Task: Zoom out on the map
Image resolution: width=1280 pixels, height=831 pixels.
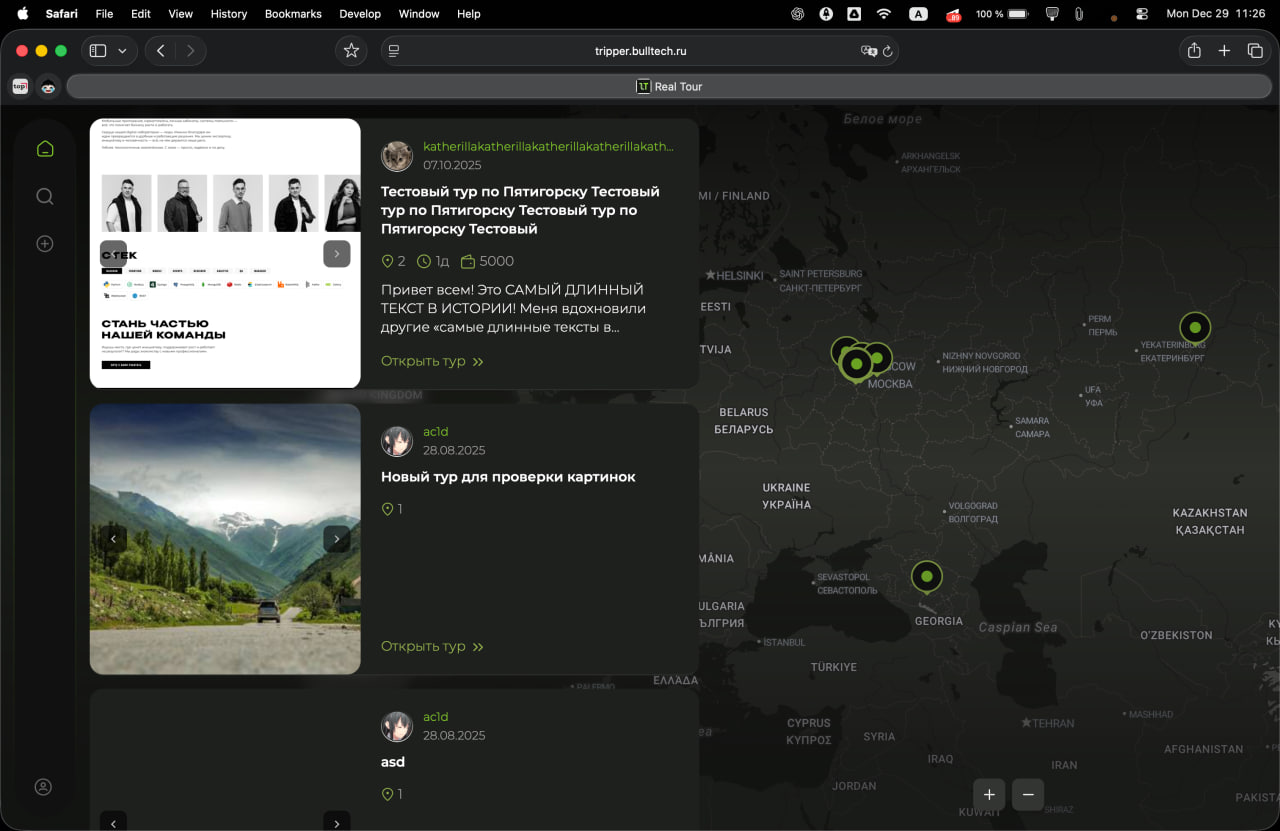Action: click(x=1028, y=795)
